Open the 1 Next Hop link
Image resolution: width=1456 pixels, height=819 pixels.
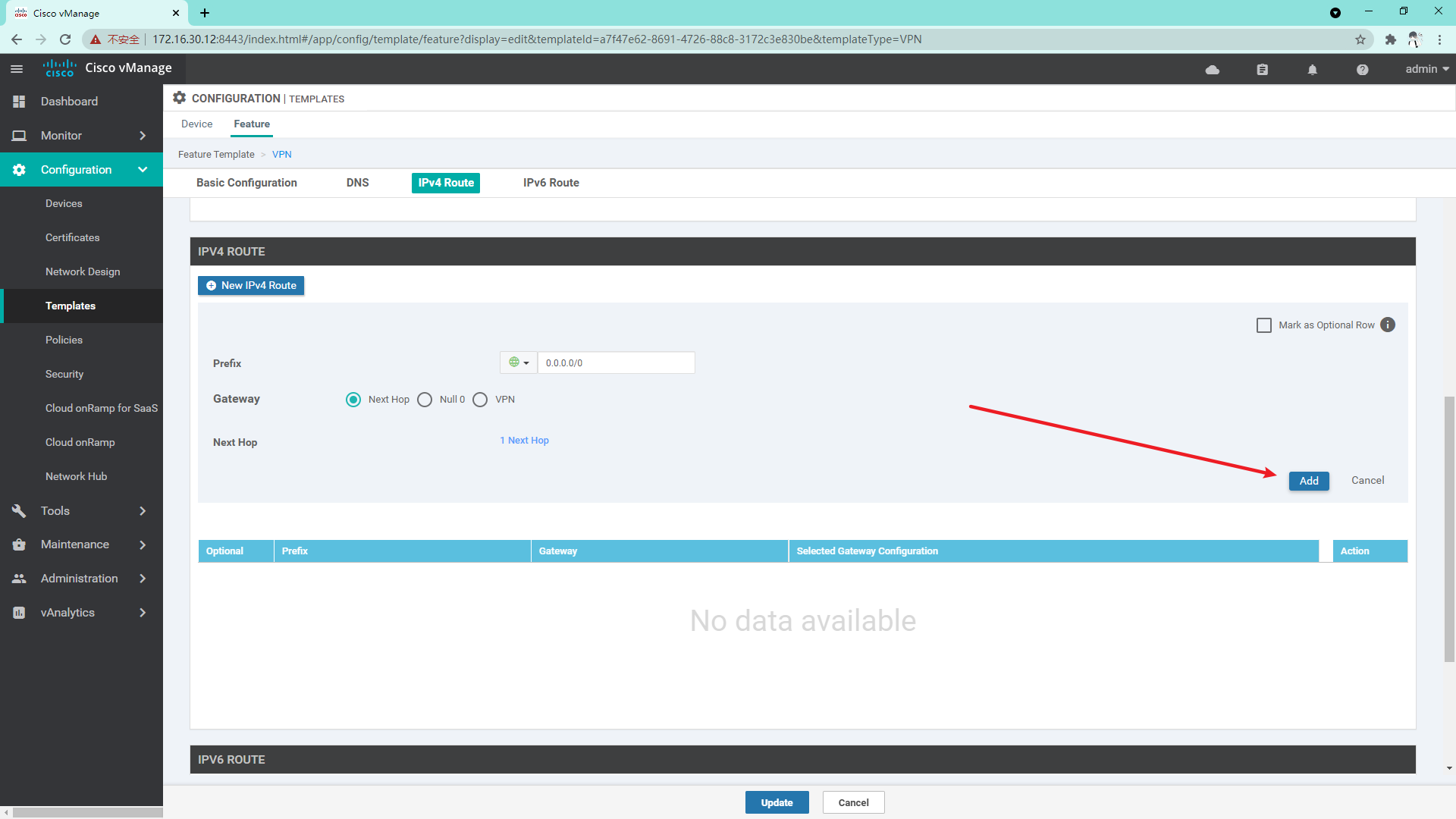point(524,440)
